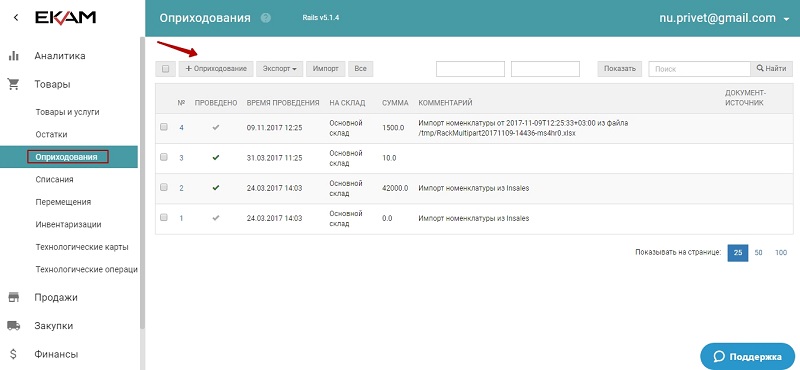Expand the nu.privet@gmail.com account menu
The height and width of the screenshot is (370, 800).
click(724, 18)
